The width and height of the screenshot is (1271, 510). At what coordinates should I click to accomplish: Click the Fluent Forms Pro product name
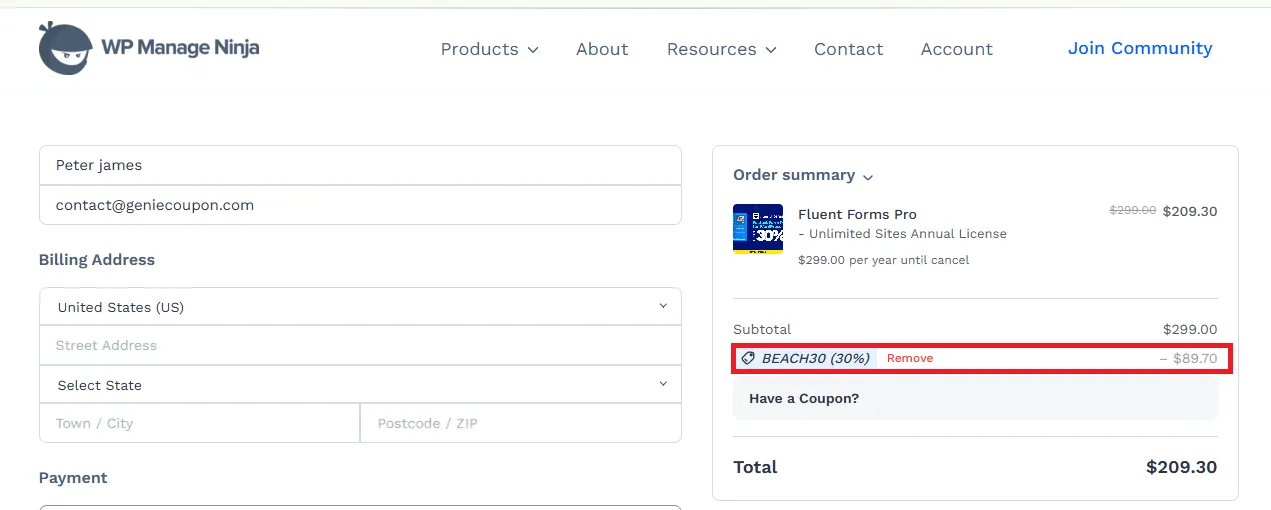click(857, 214)
